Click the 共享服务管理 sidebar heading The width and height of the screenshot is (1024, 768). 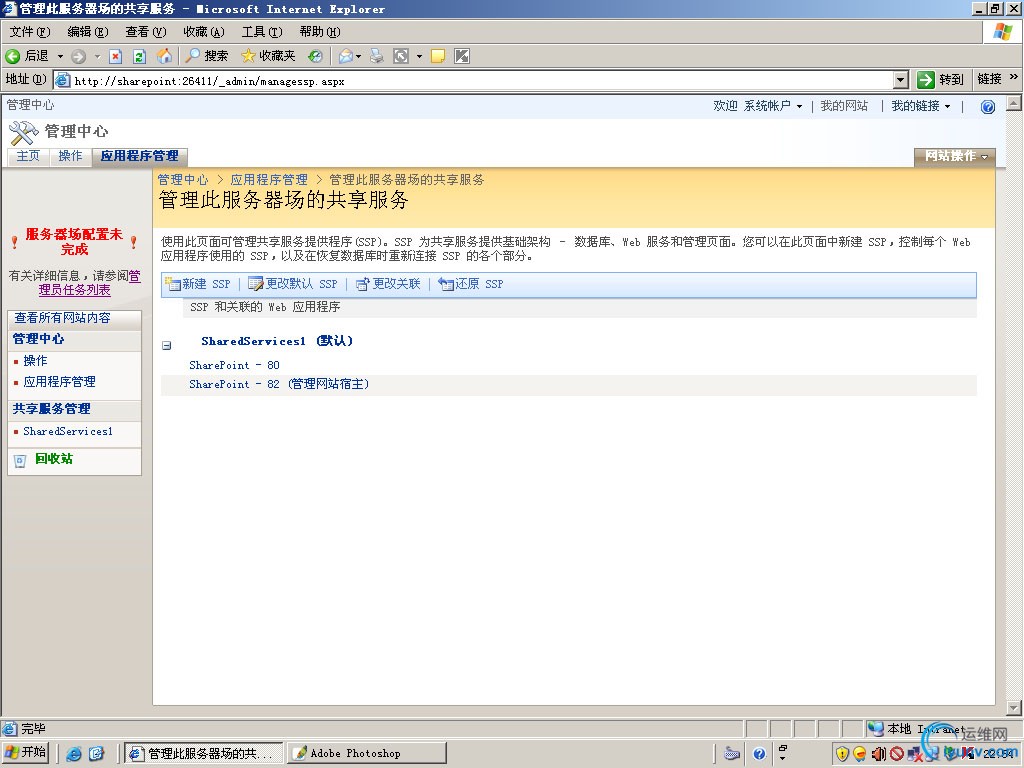[52, 409]
